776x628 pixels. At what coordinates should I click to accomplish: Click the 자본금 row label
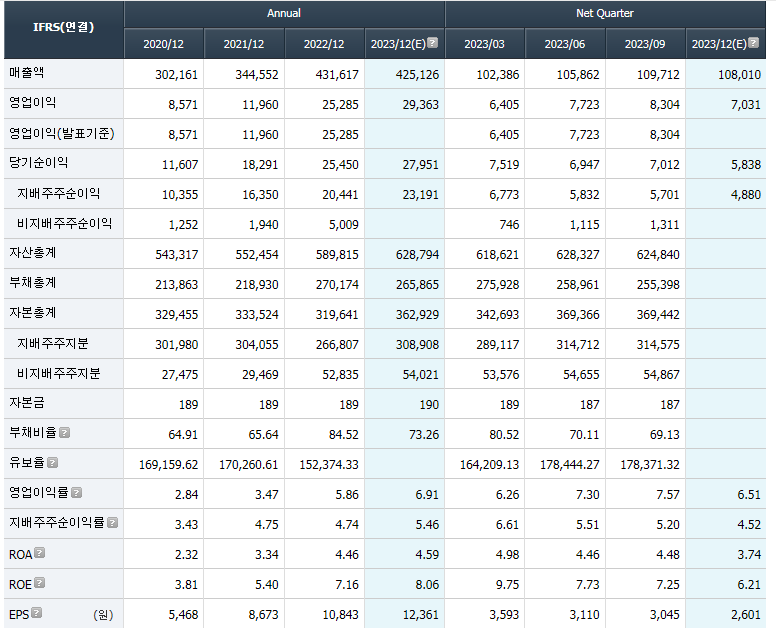click(27, 402)
